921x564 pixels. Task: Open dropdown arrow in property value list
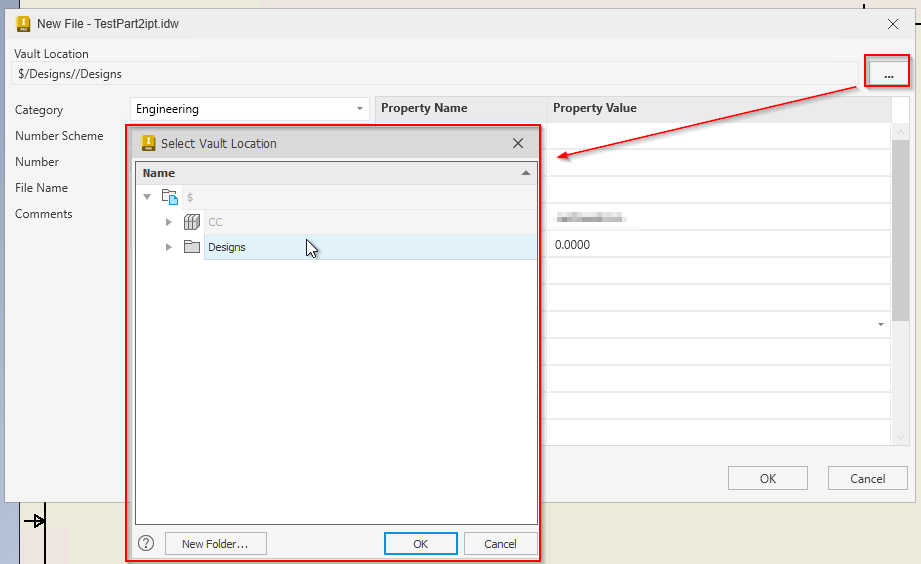click(x=880, y=325)
